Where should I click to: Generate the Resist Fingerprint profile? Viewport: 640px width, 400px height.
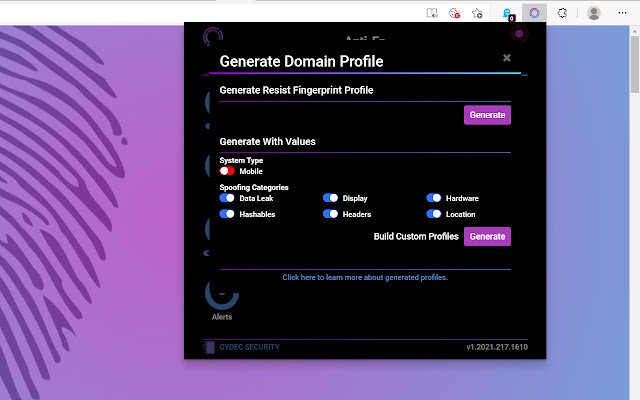[x=487, y=115]
